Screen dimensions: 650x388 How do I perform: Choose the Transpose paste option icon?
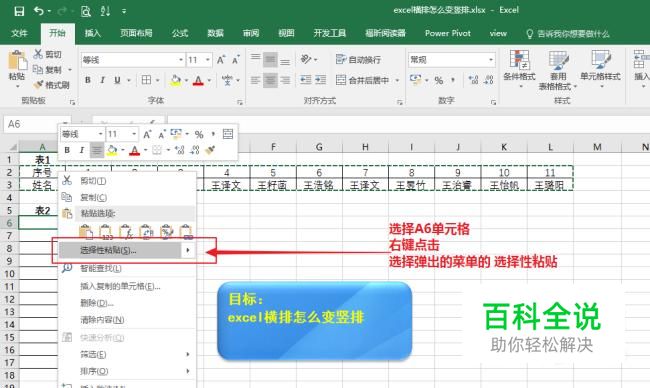point(146,232)
